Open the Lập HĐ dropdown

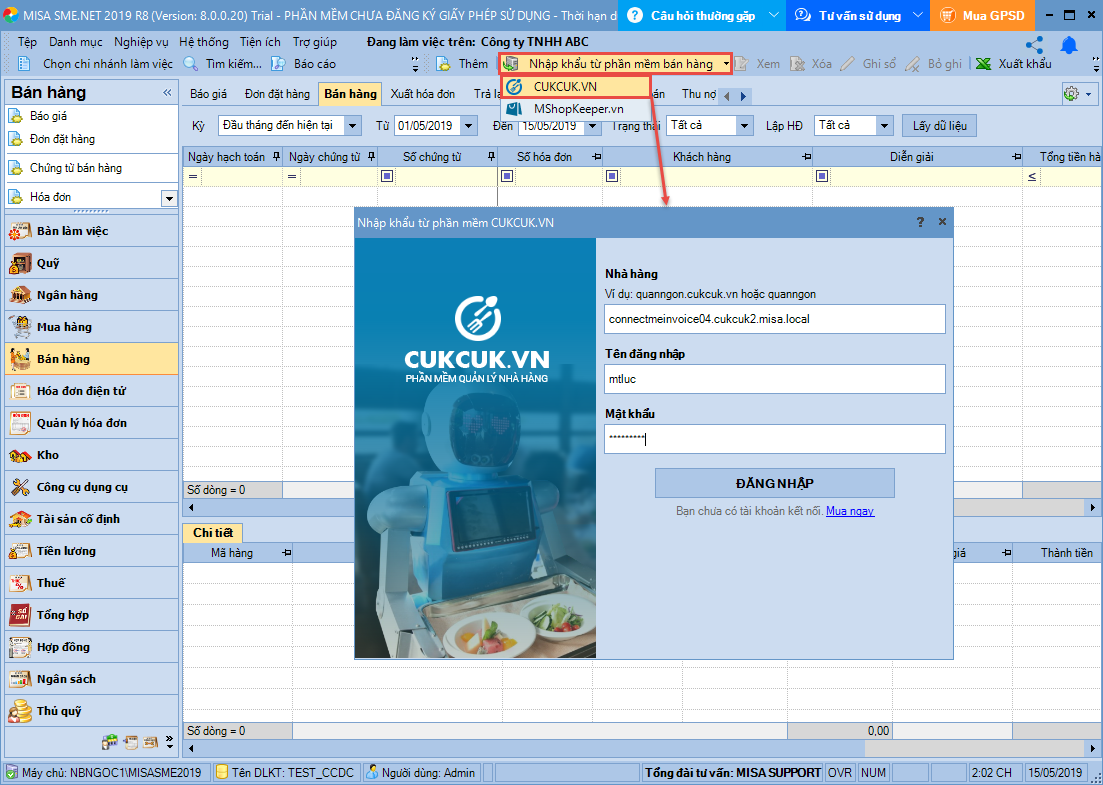point(886,126)
